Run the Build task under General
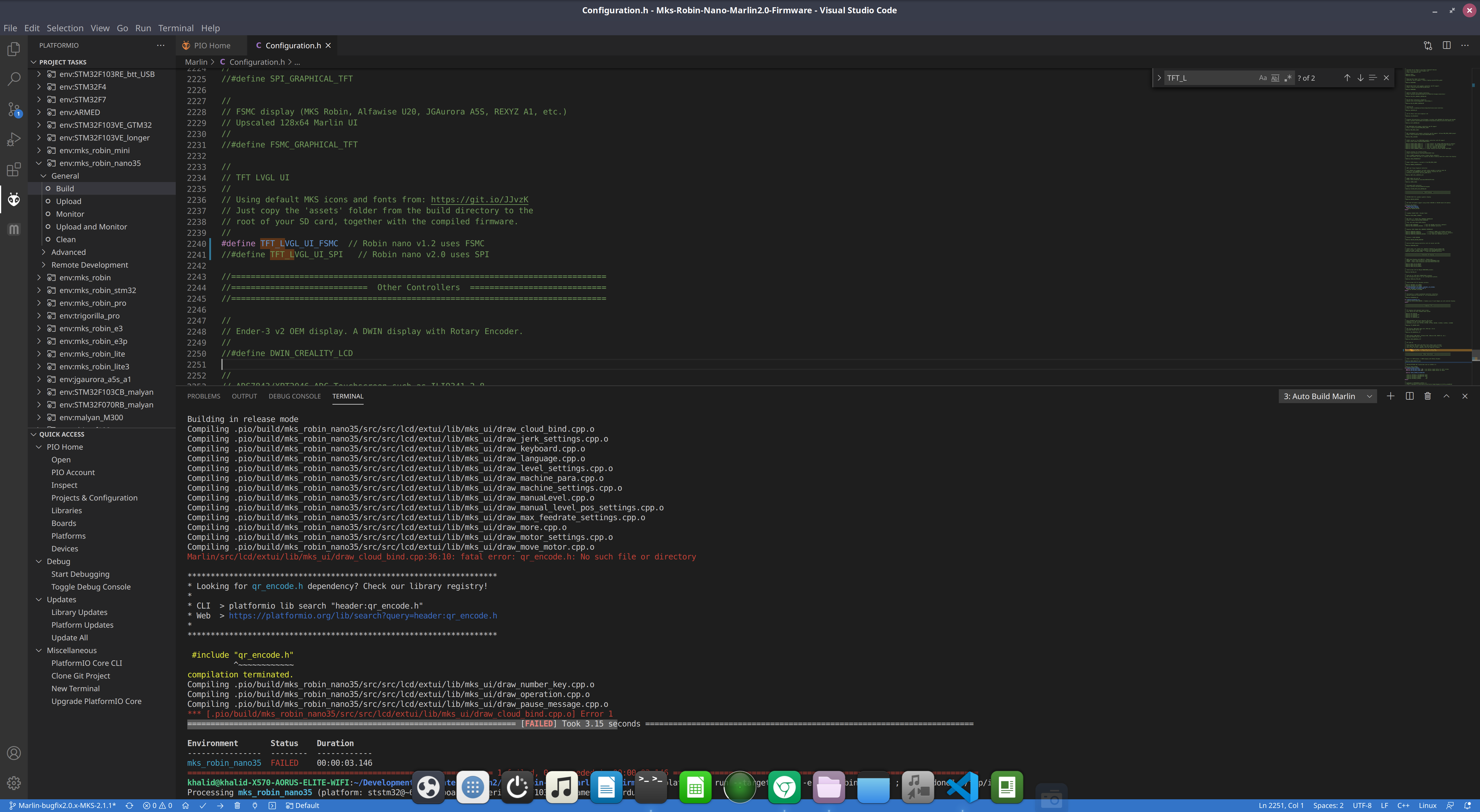The height and width of the screenshot is (812, 1480). point(65,188)
